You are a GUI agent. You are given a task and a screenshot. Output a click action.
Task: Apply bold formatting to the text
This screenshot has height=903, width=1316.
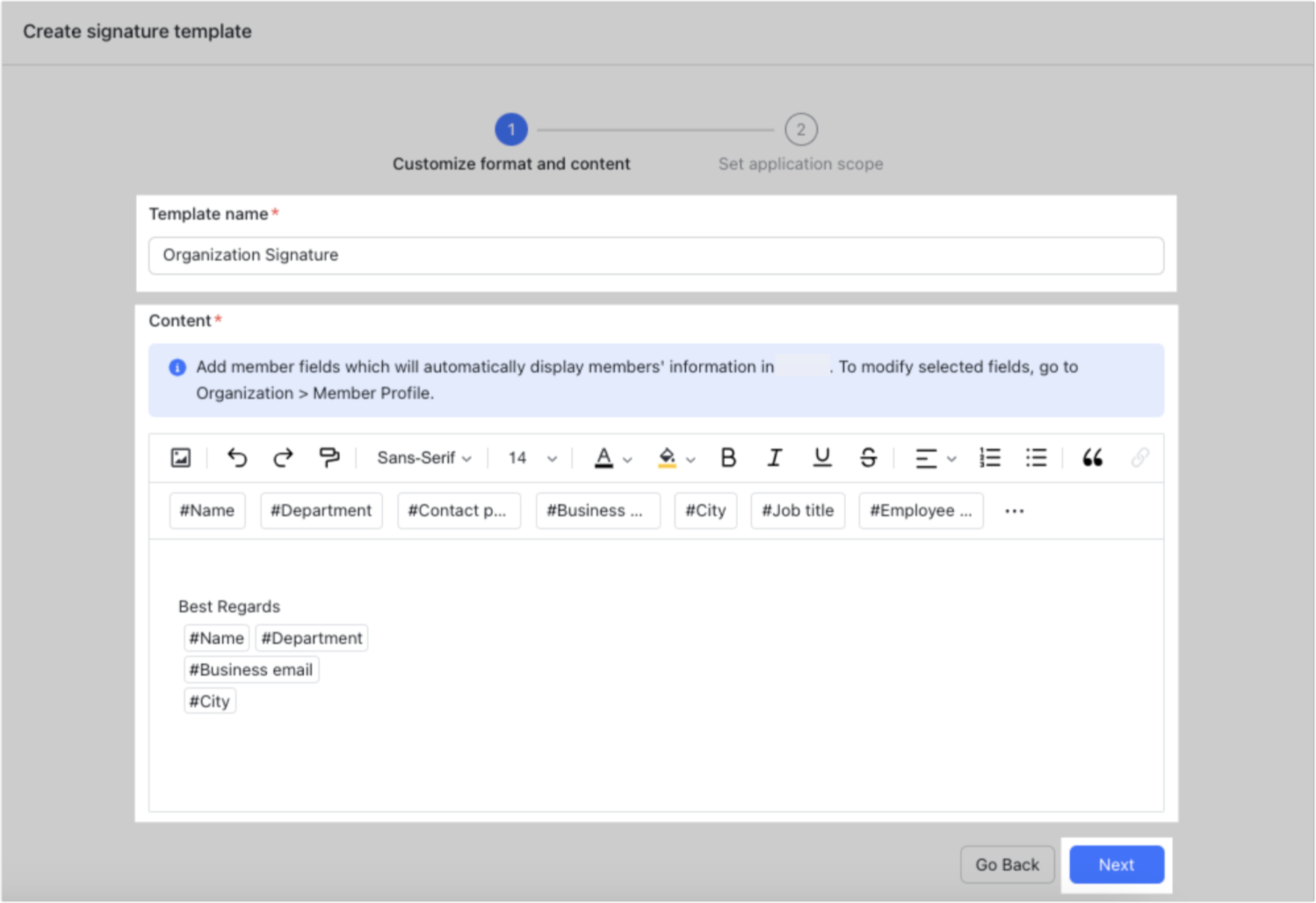click(x=727, y=458)
